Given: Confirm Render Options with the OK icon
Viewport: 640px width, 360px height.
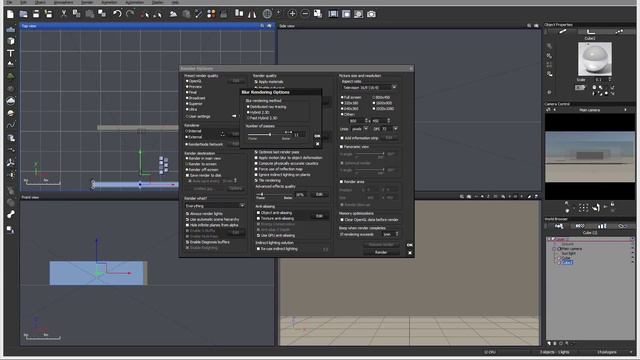Looking at the screenshot, I should tap(409, 245).
